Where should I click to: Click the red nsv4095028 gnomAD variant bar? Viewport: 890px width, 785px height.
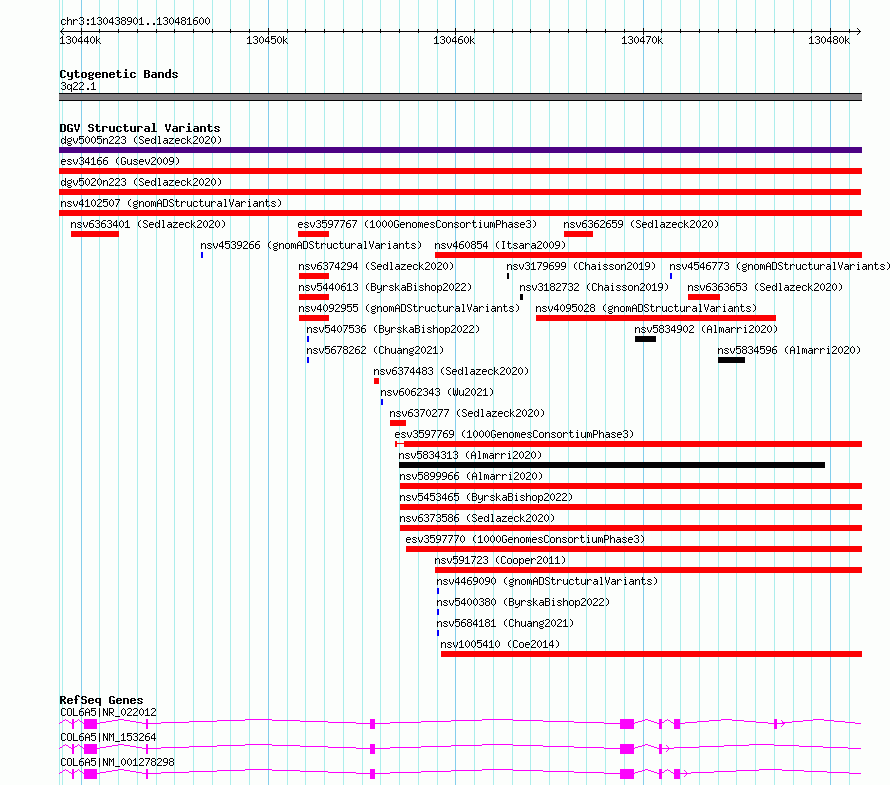(x=656, y=318)
